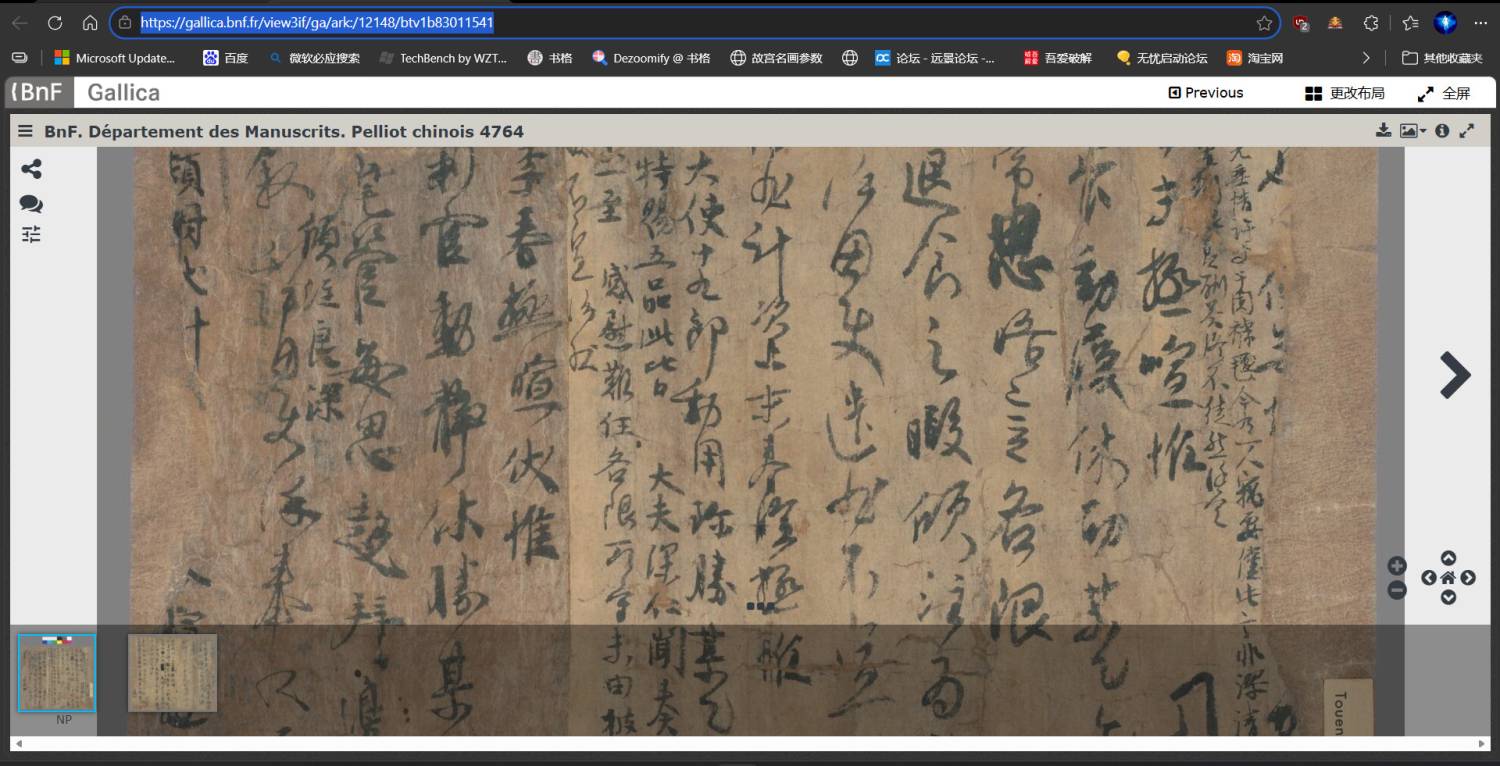Viewport: 1500px width, 766px height.
Task: Click the download icon in the viewer header
Action: [x=1384, y=130]
